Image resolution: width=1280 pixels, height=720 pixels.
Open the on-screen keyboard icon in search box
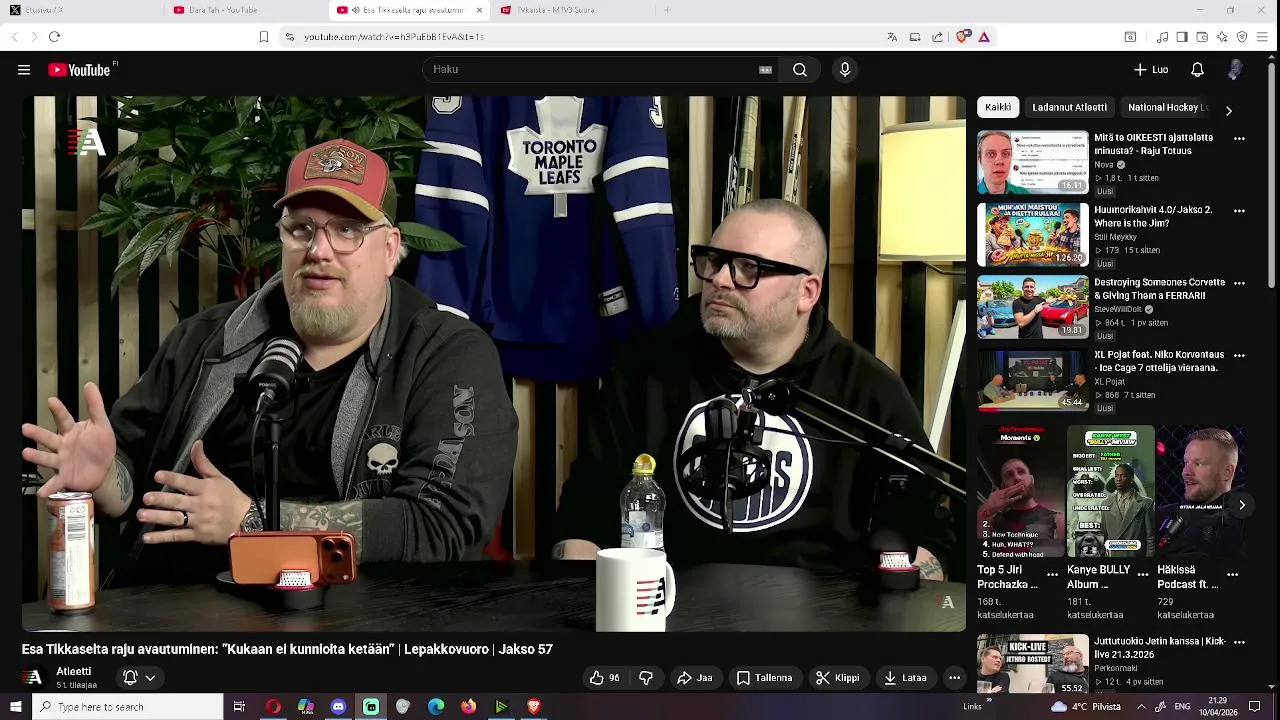765,70
